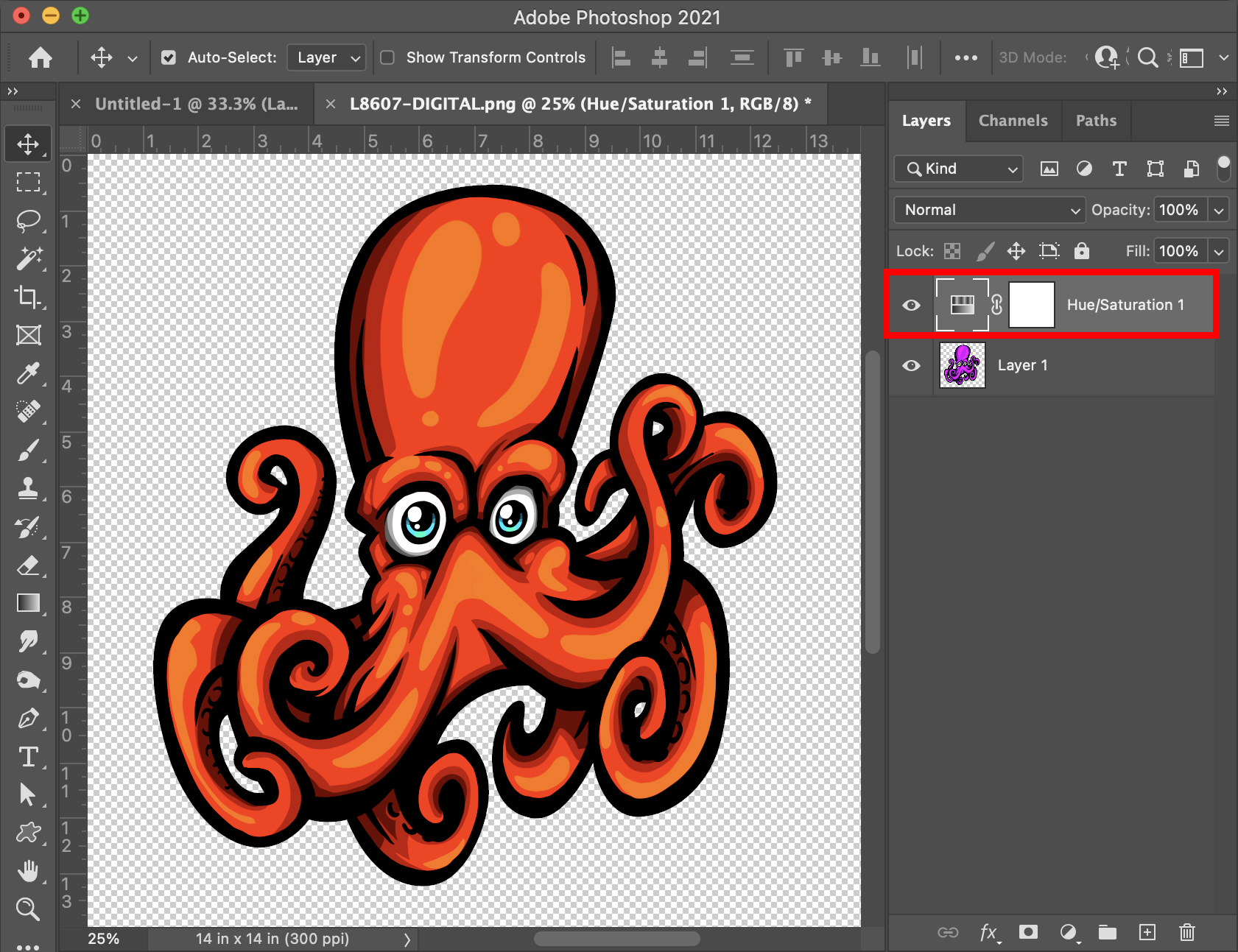
Task: Select the Magic Wand tool
Action: tap(28, 258)
